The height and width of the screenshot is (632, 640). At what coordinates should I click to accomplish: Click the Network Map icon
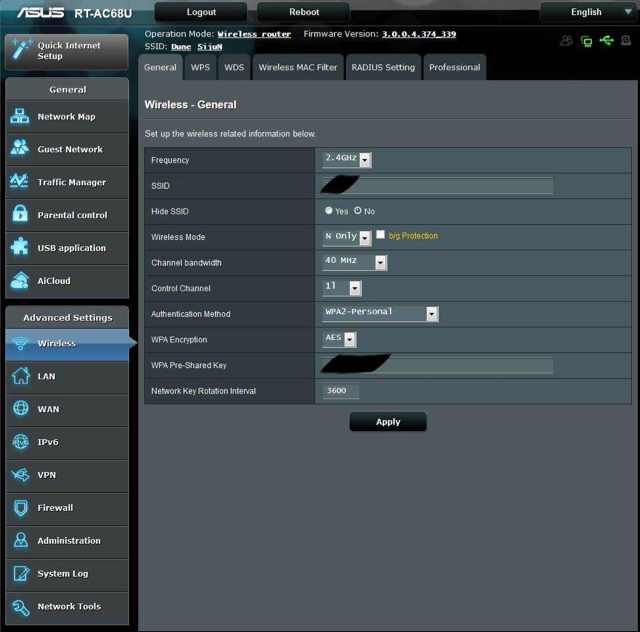[x=20, y=116]
